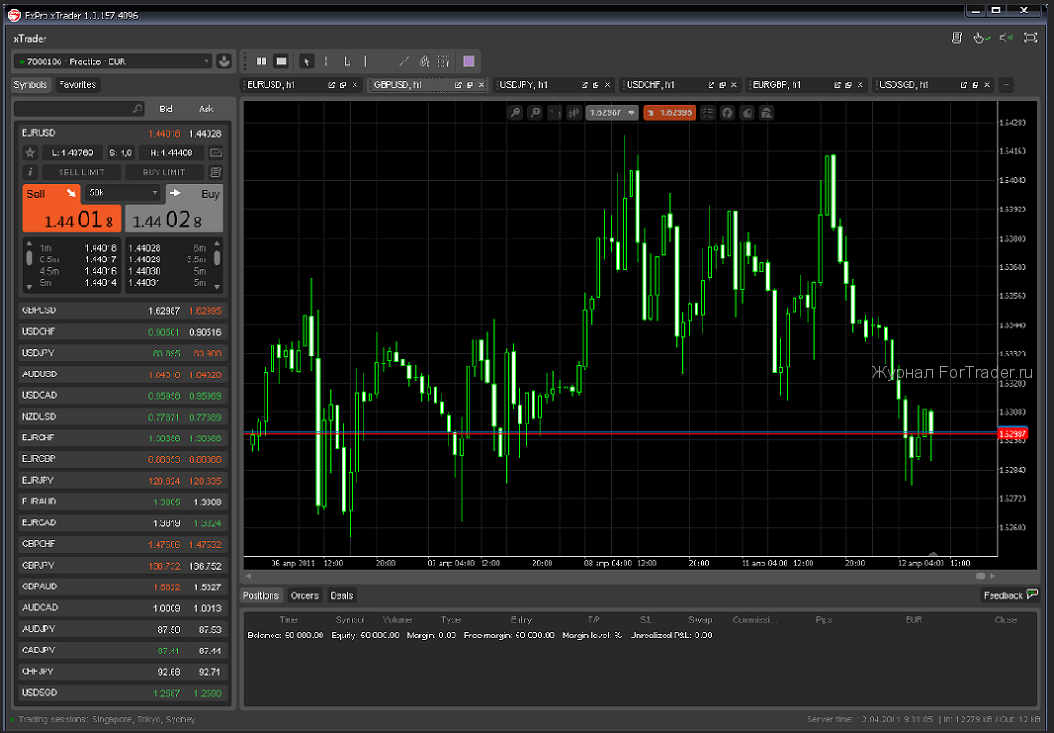Click the search magnifier in symbol search box

click(137, 109)
